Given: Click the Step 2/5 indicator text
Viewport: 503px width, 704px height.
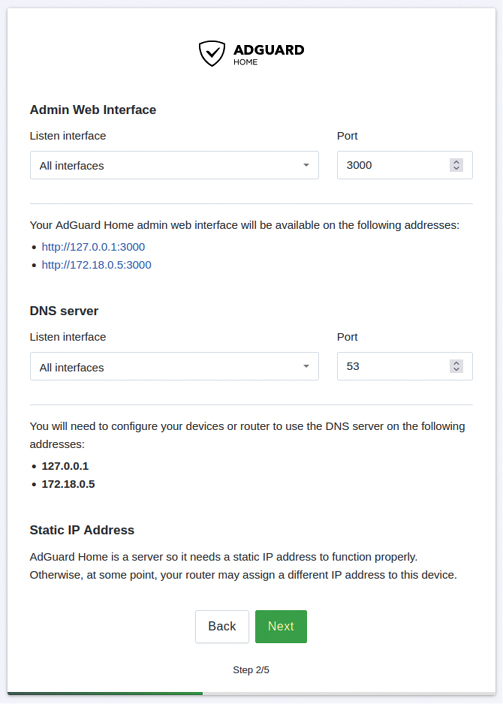Looking at the screenshot, I should [251, 670].
